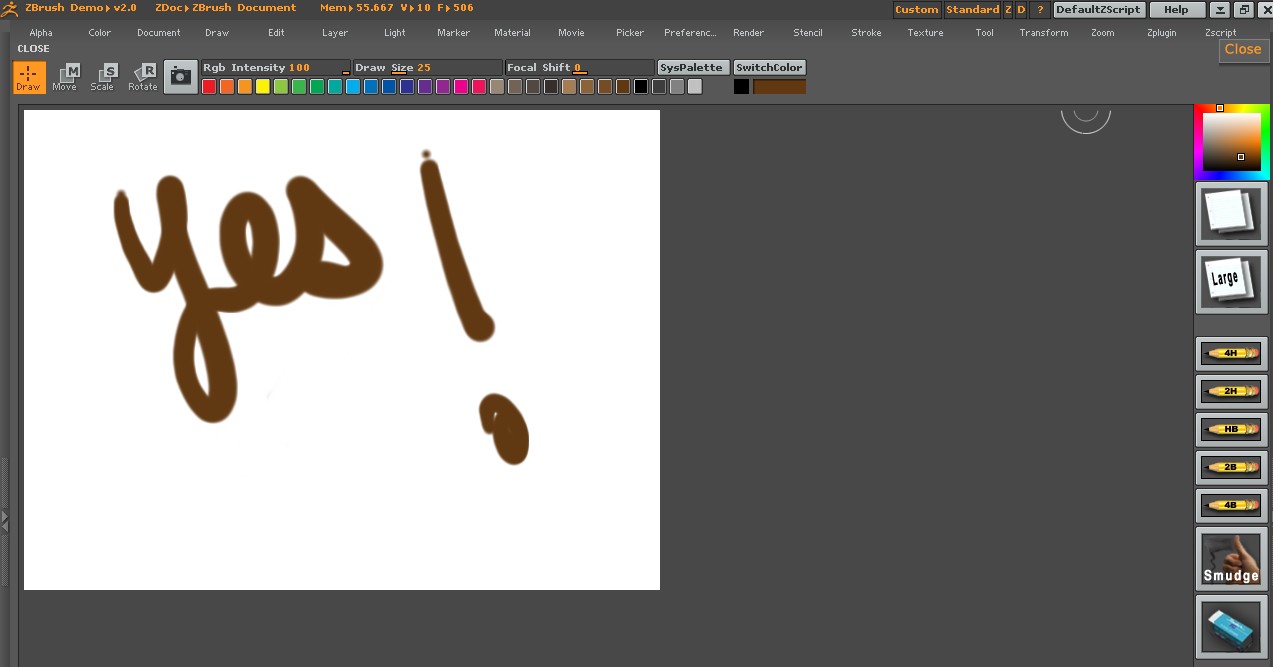Select the Draw mode tool

tap(29, 77)
